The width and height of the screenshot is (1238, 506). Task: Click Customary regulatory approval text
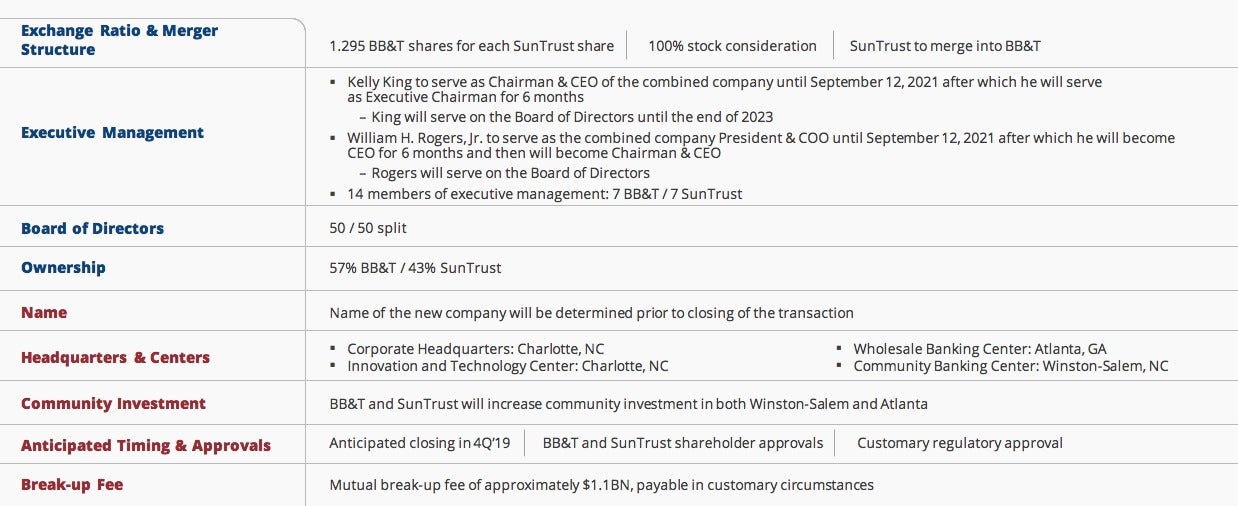point(960,443)
